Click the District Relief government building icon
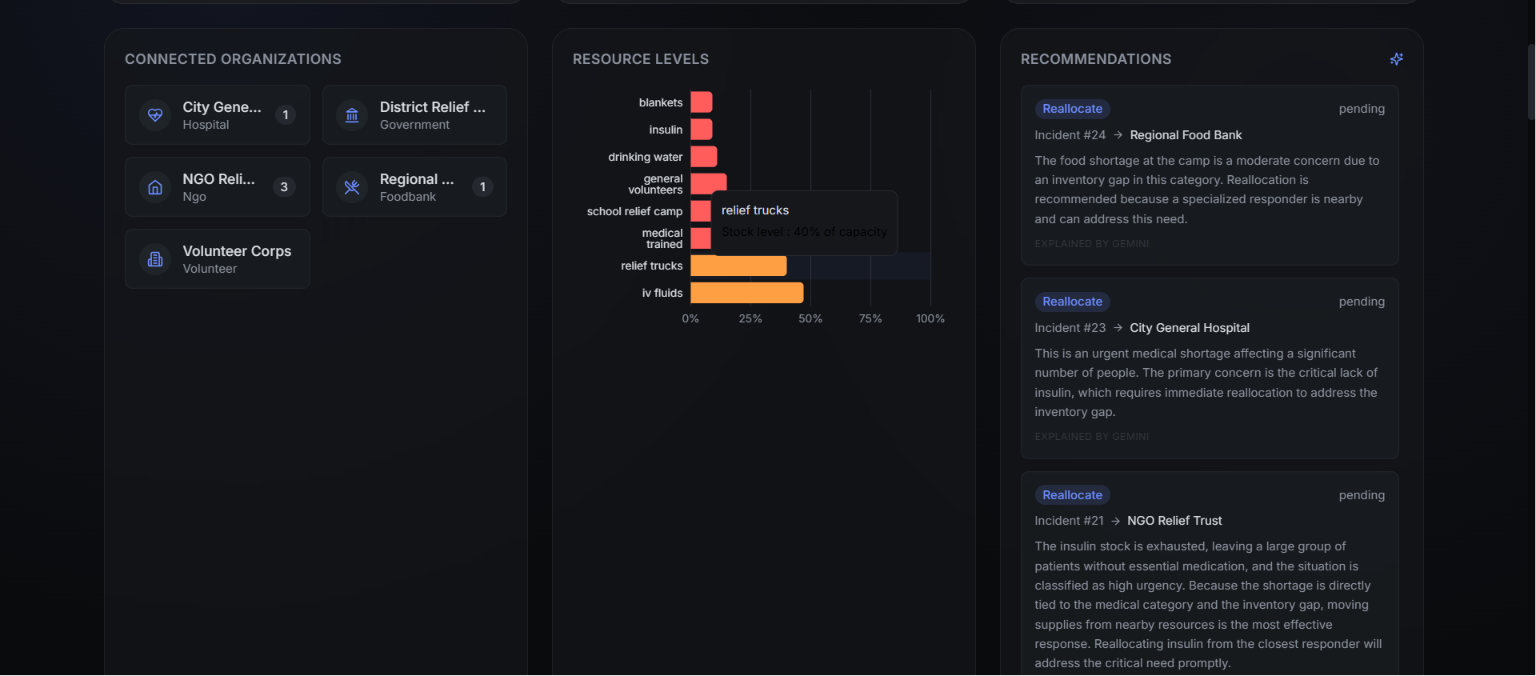1536x676 pixels. click(352, 115)
